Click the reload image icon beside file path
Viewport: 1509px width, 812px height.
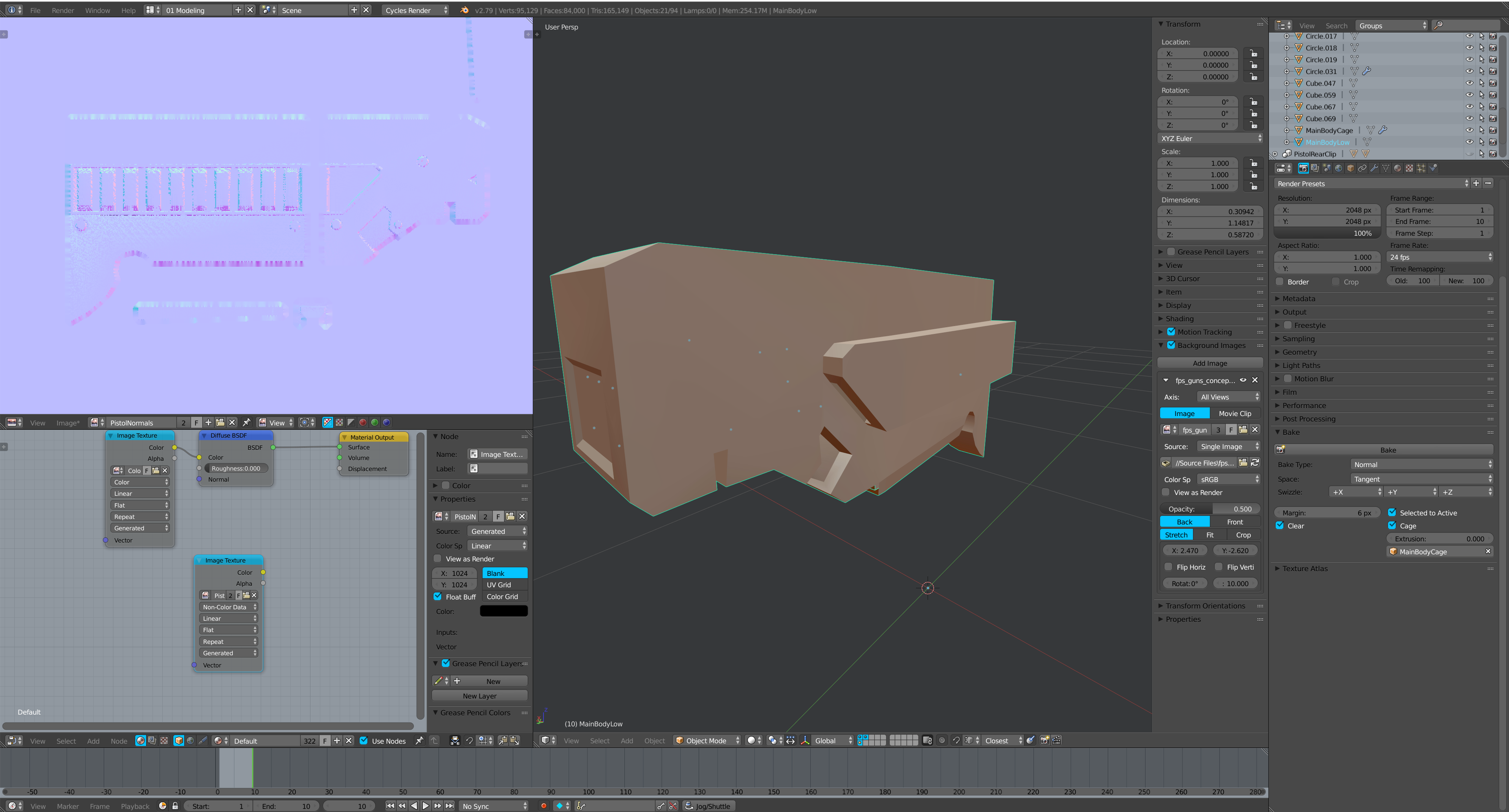pyautogui.click(x=1255, y=462)
